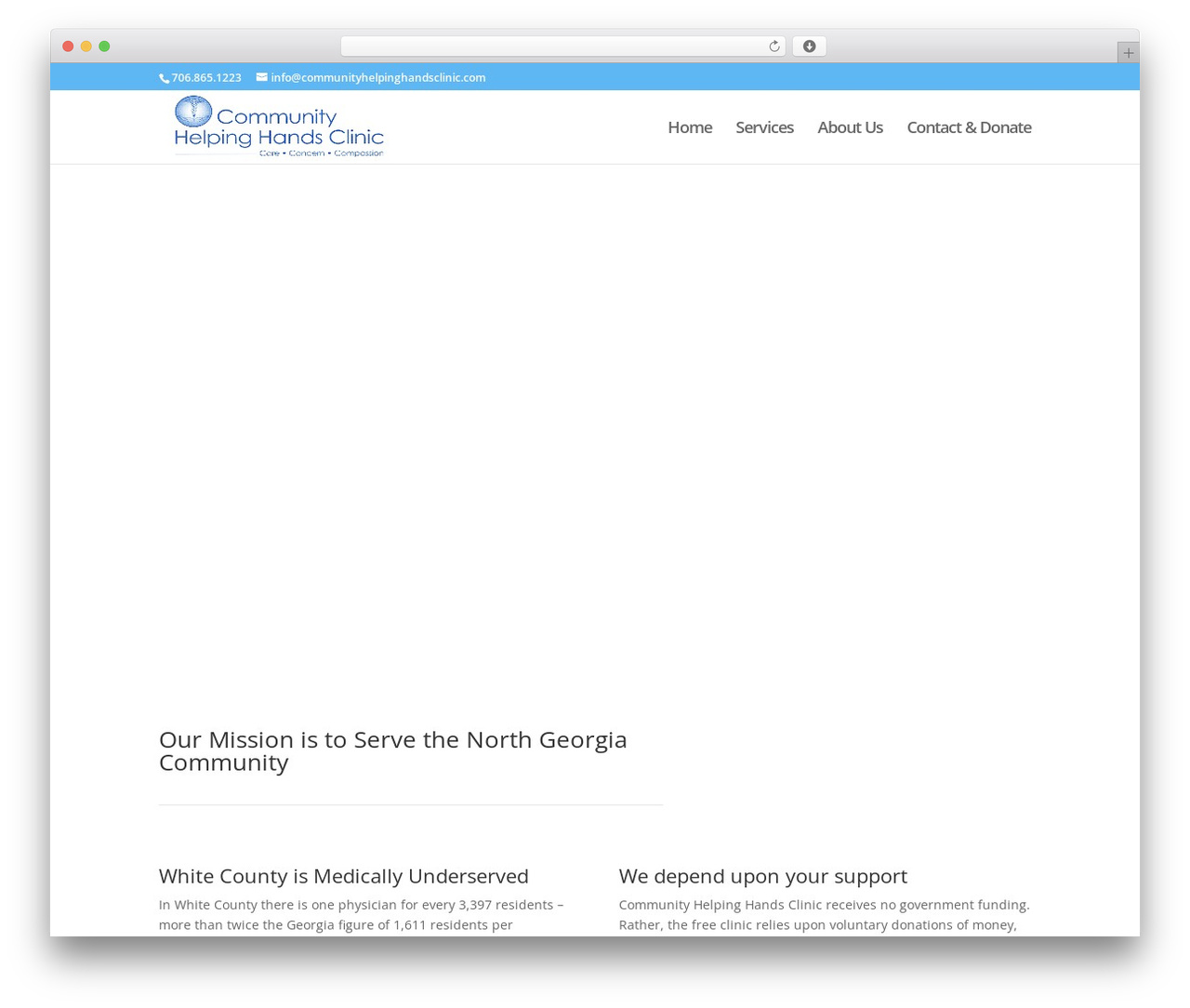This screenshot has height=1008, width=1190.
Task: Click the phone icon beside 706.865.1223
Action: 164,78
